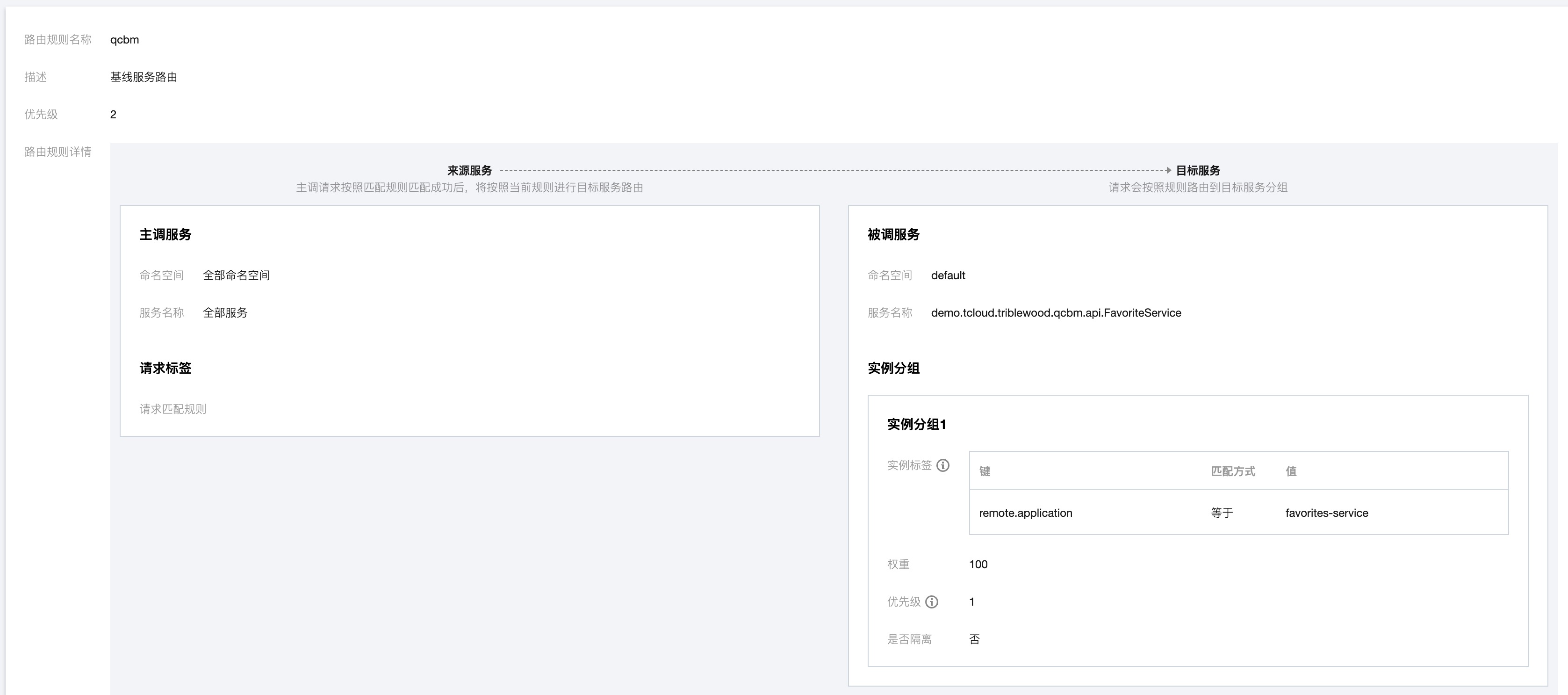Click the 路由规则名称 label

[58, 40]
